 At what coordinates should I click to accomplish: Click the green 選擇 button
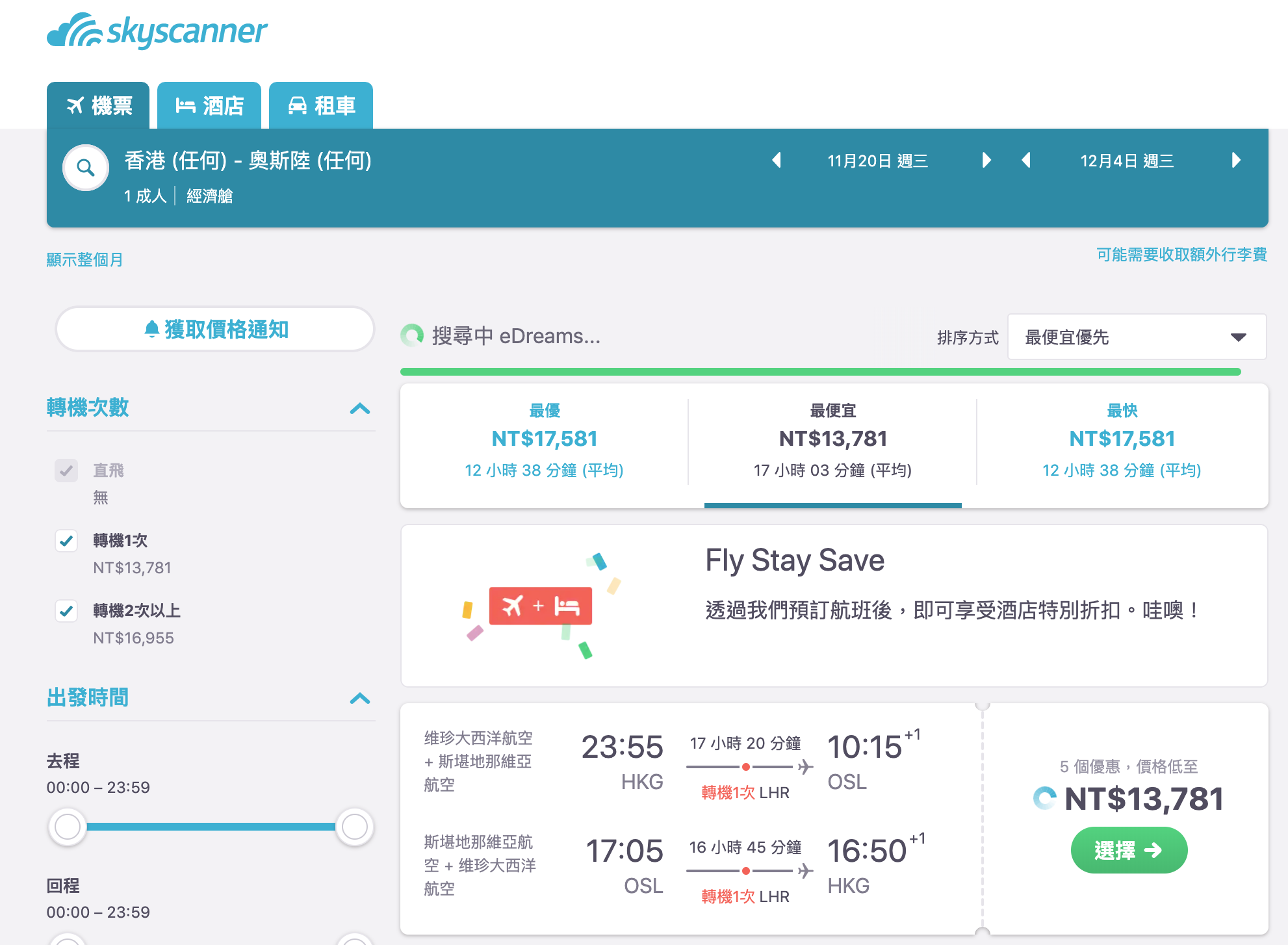point(1129,849)
